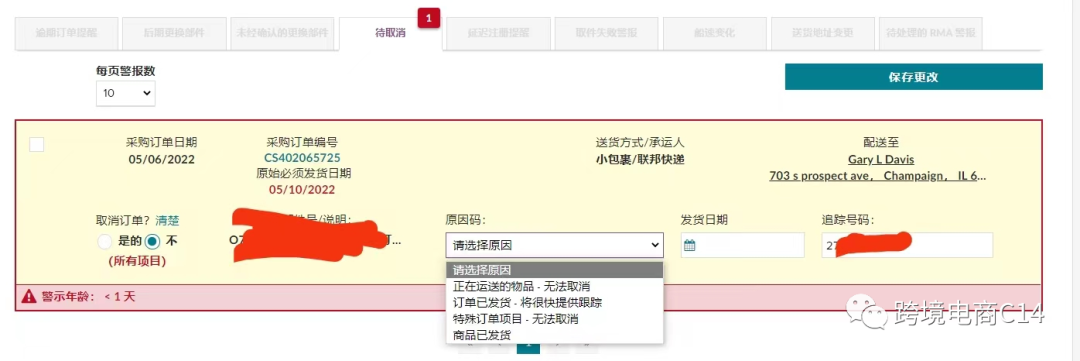
Task: Choose 请选择原因 placeholder in the list
Action: tap(554, 269)
